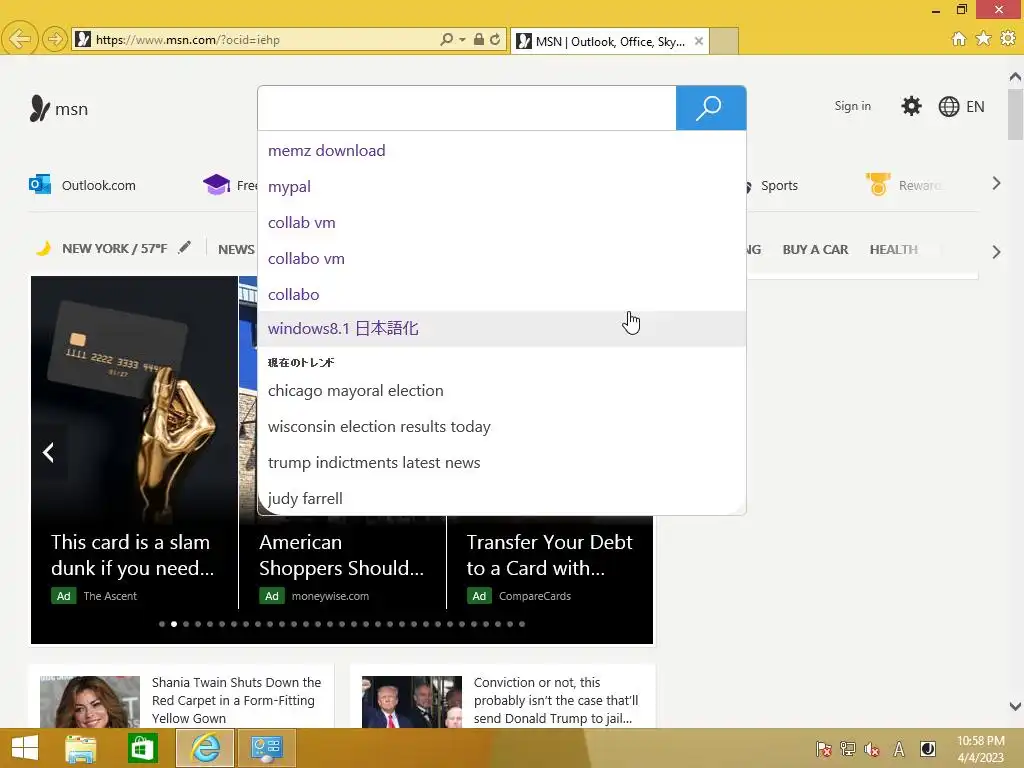
Task: Expand category bar with right chevron
Action: click(996, 251)
